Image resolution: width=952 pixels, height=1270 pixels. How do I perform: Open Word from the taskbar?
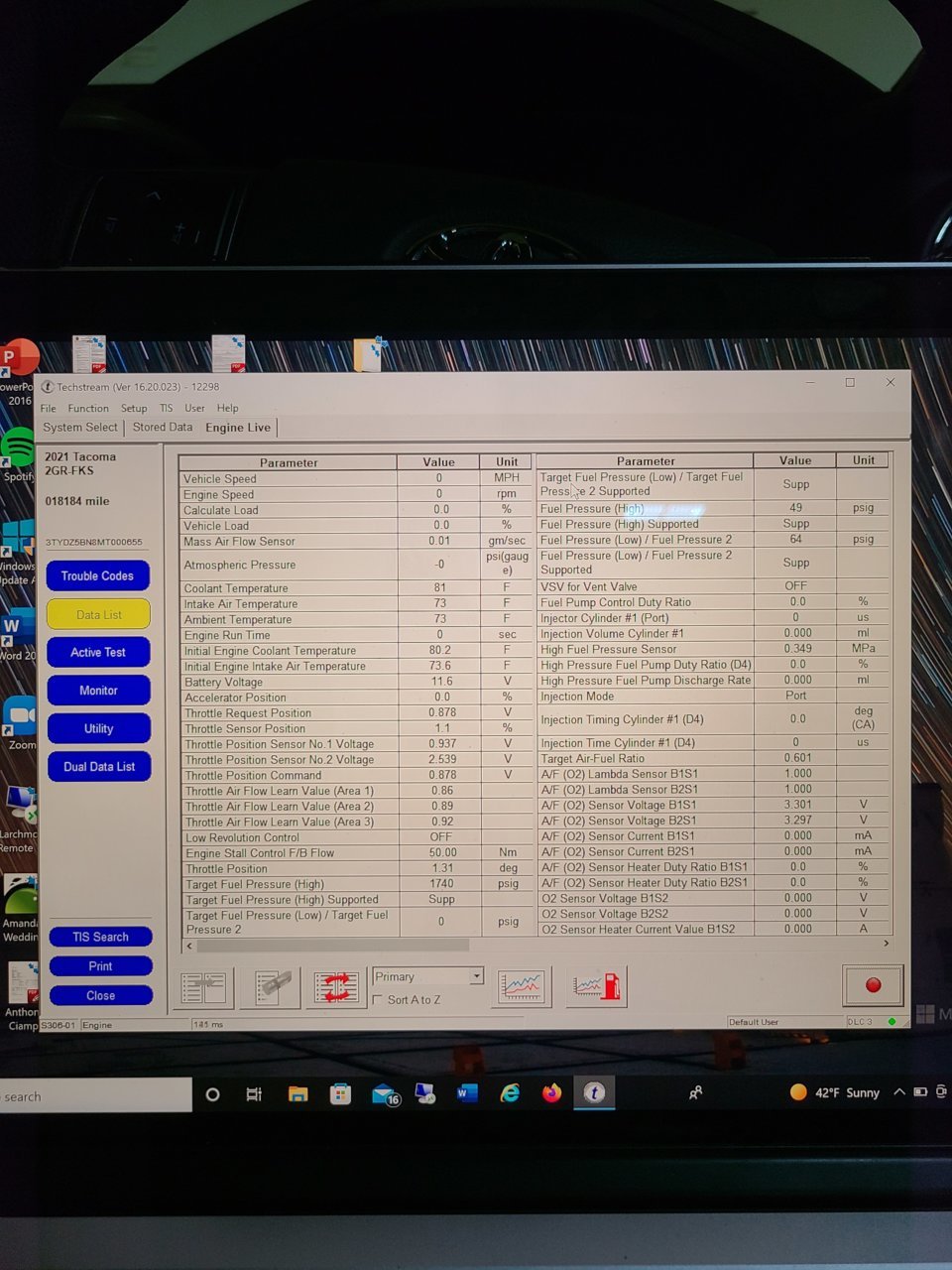click(467, 1093)
